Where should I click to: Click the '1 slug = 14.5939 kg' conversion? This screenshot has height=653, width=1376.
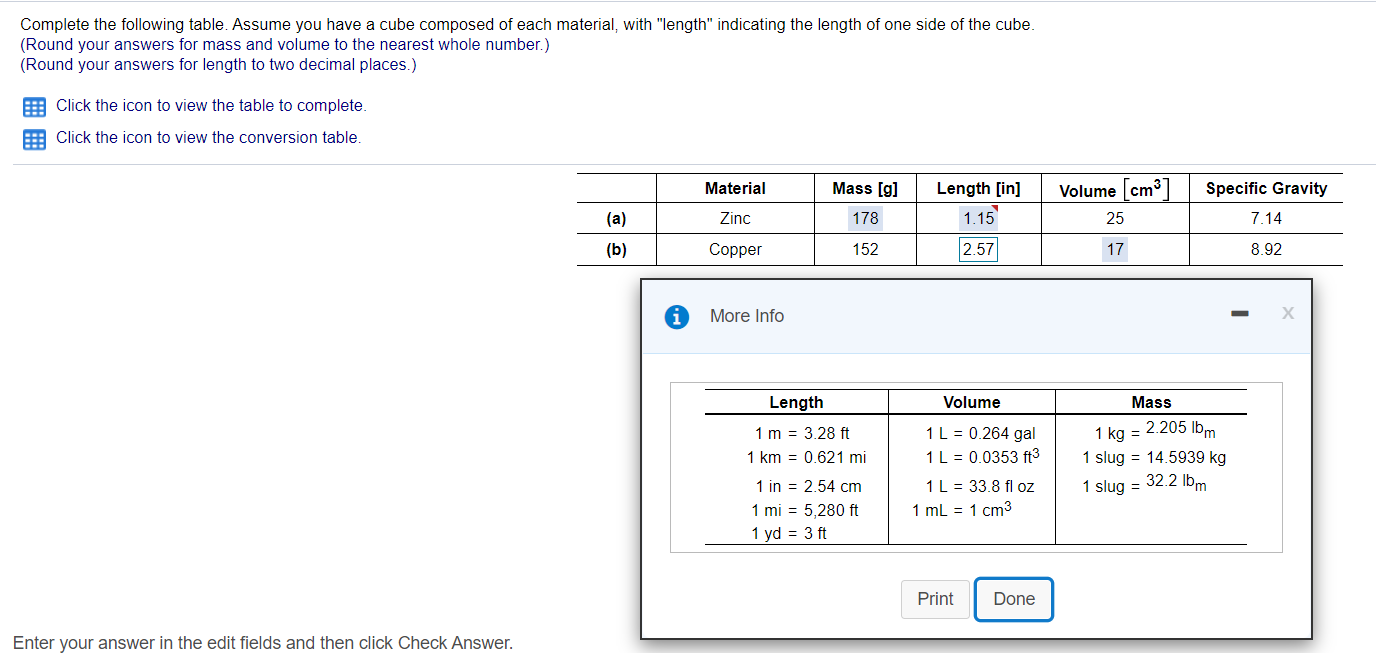point(1154,458)
